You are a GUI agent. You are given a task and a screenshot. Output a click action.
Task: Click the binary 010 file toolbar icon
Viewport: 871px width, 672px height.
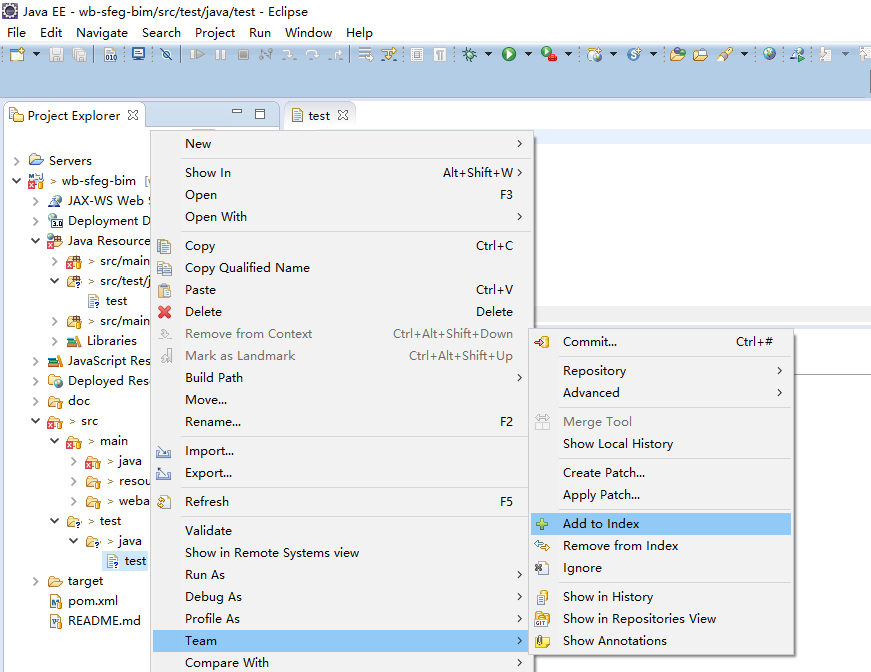(111, 54)
